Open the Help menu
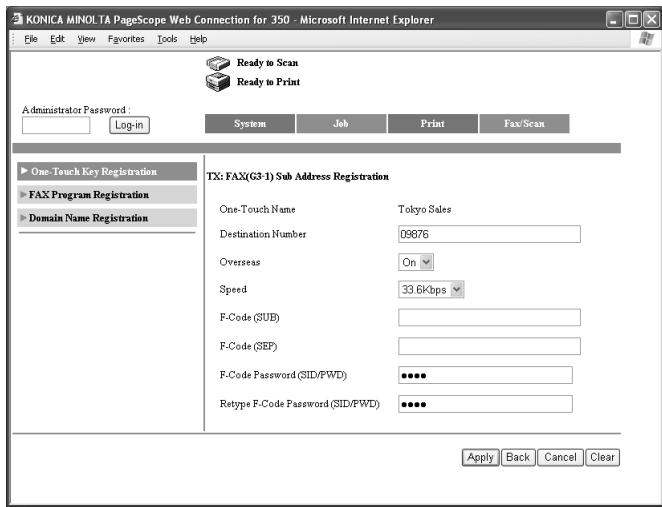Viewport: 662px width, 507px height. click(x=198, y=39)
